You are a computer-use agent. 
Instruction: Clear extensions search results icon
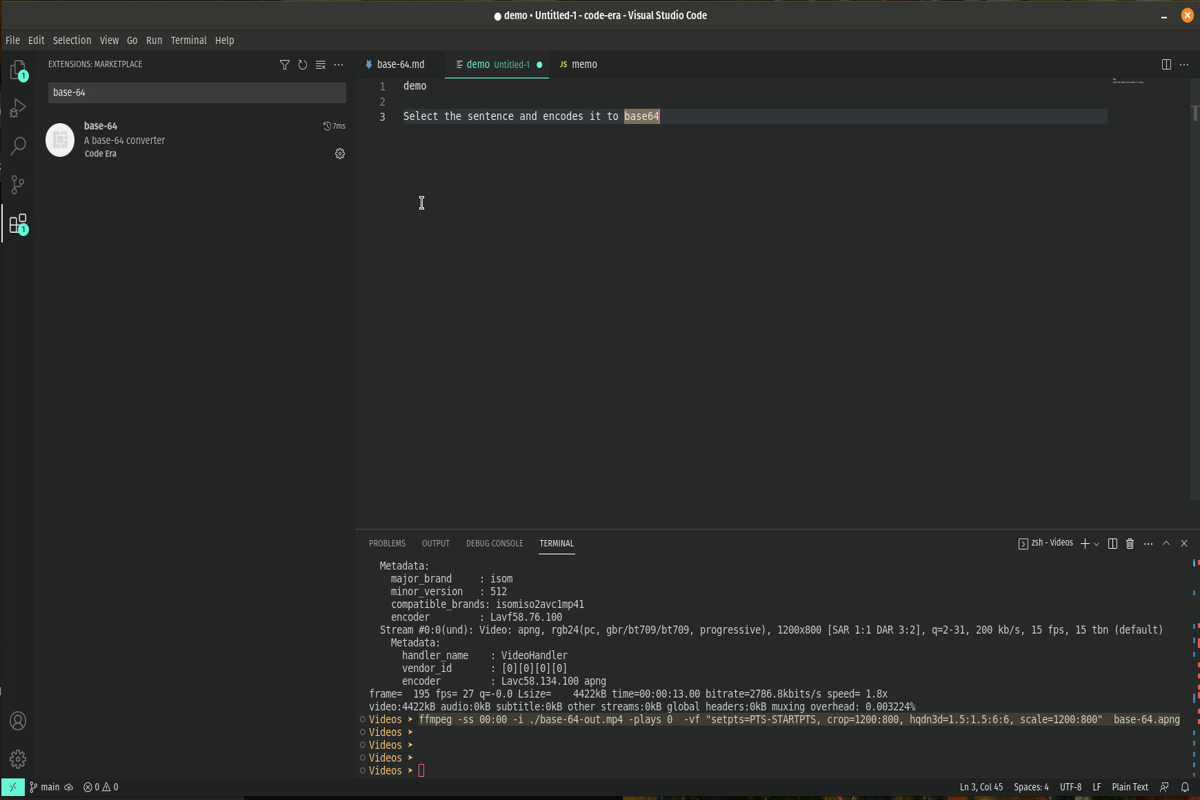click(321, 65)
